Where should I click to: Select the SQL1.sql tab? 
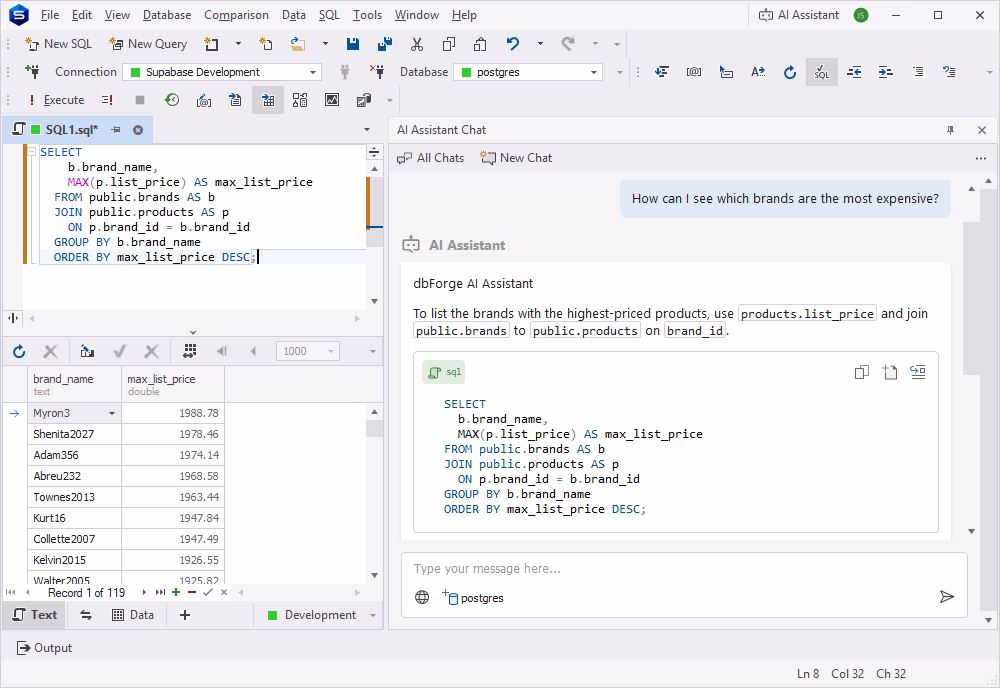click(71, 130)
